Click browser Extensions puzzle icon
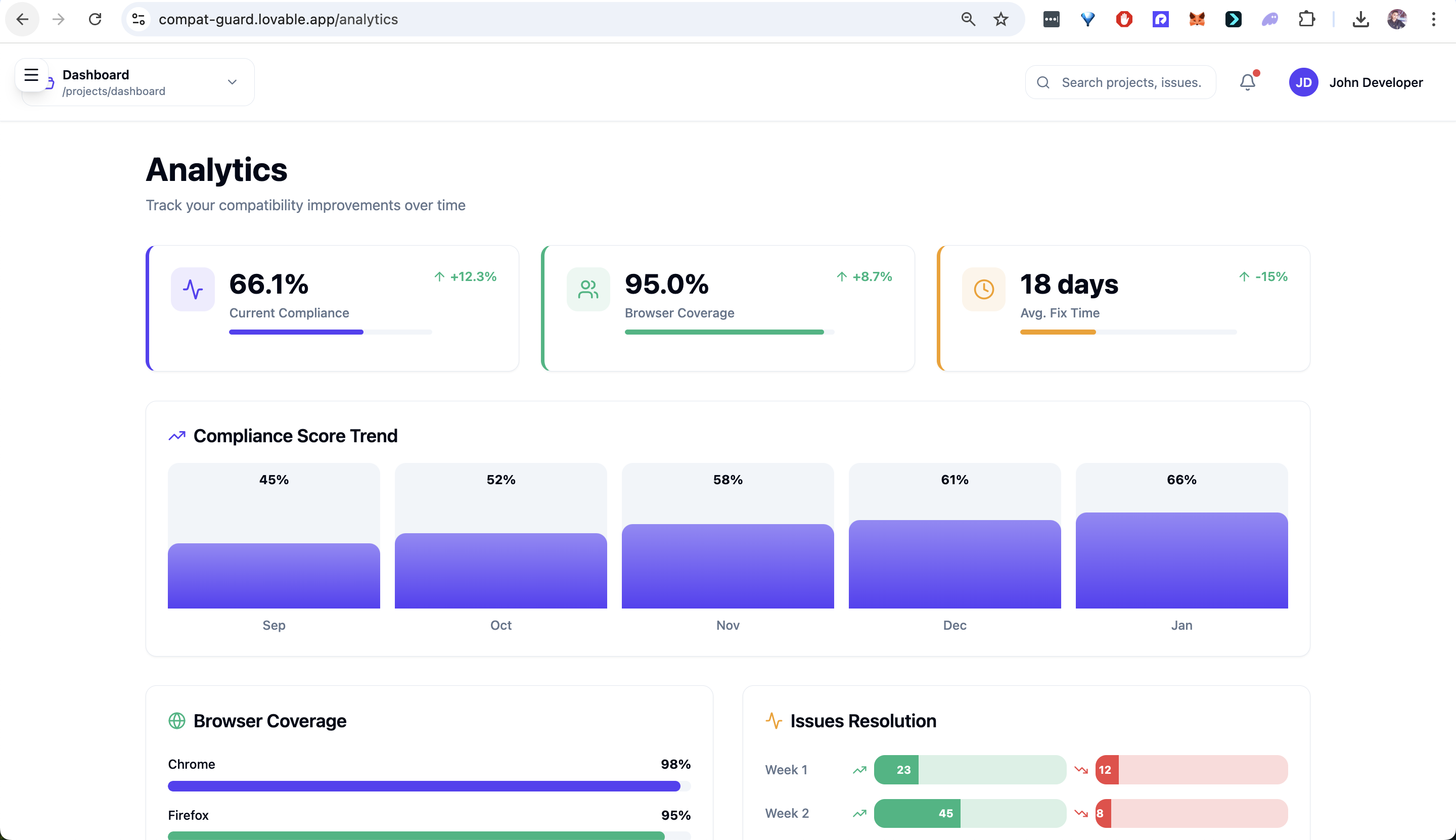The width and height of the screenshot is (1456, 840). 1306,20
